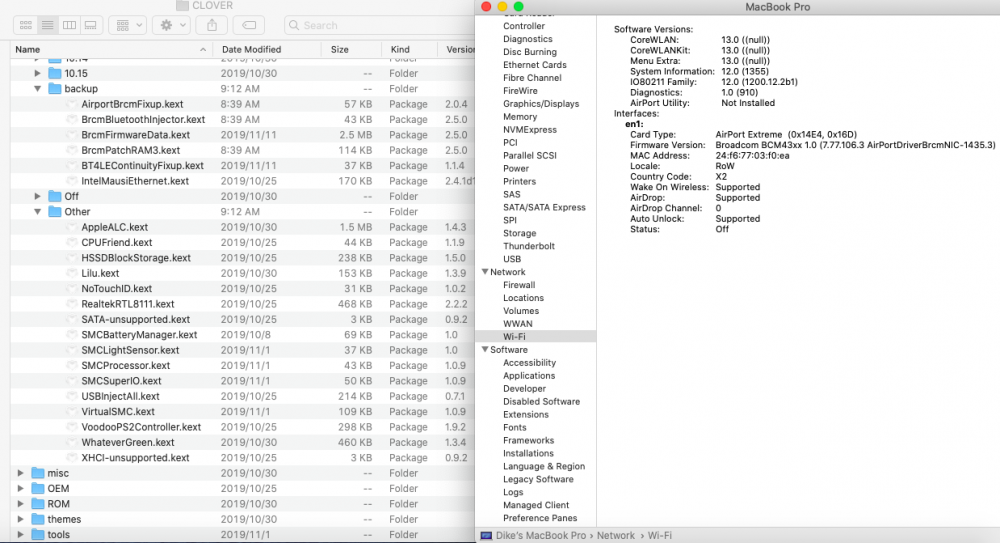Expand the themes folder

tap(20, 519)
